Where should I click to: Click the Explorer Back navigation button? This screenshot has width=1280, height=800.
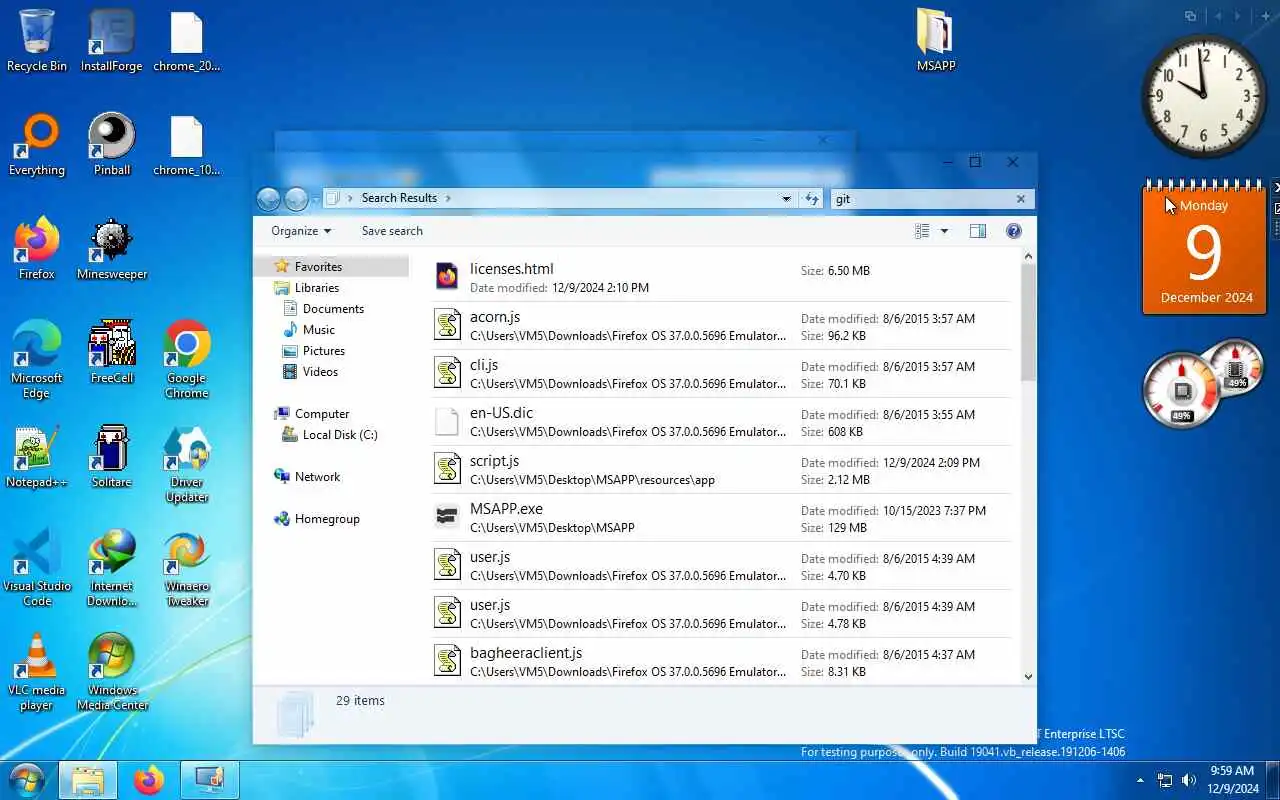268,199
